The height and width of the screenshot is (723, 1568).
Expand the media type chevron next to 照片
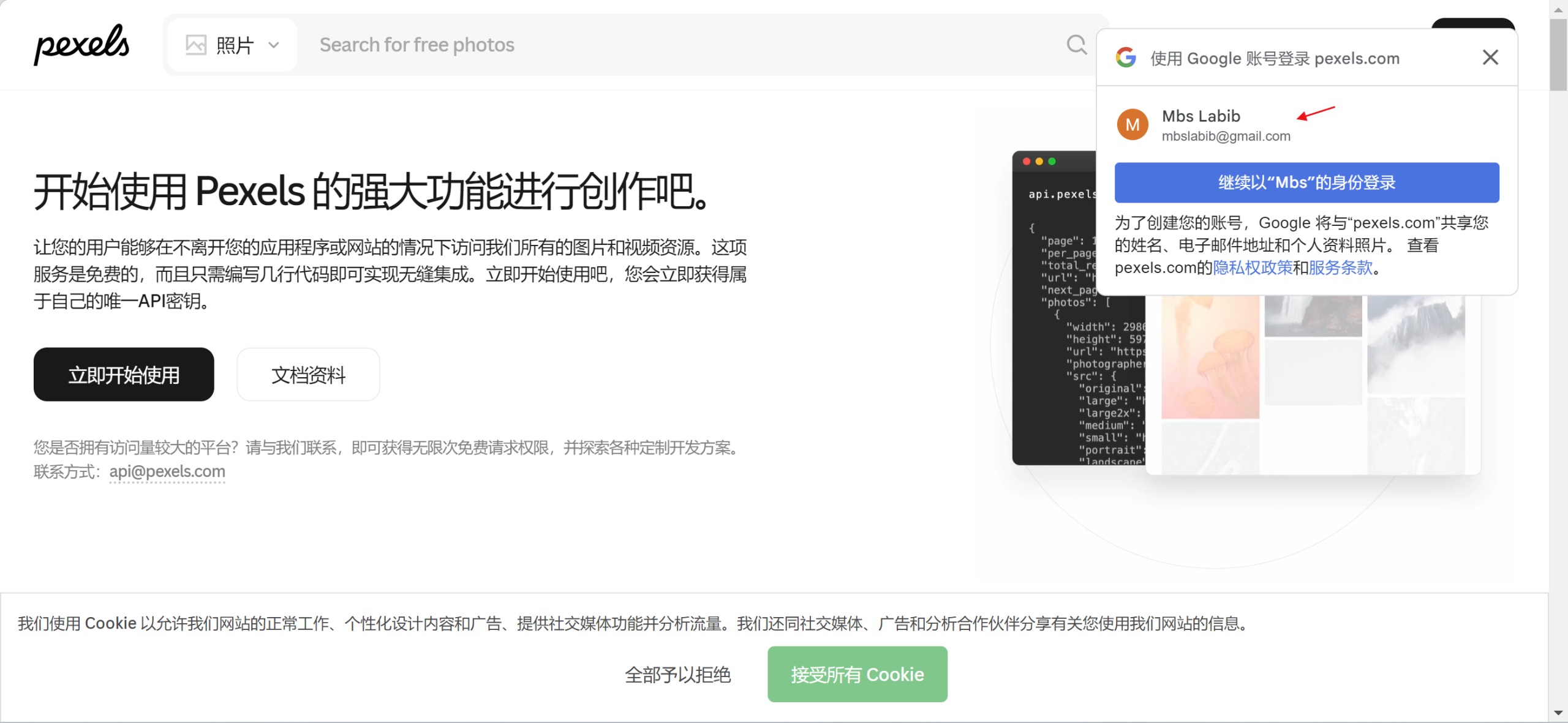pyautogui.click(x=274, y=45)
